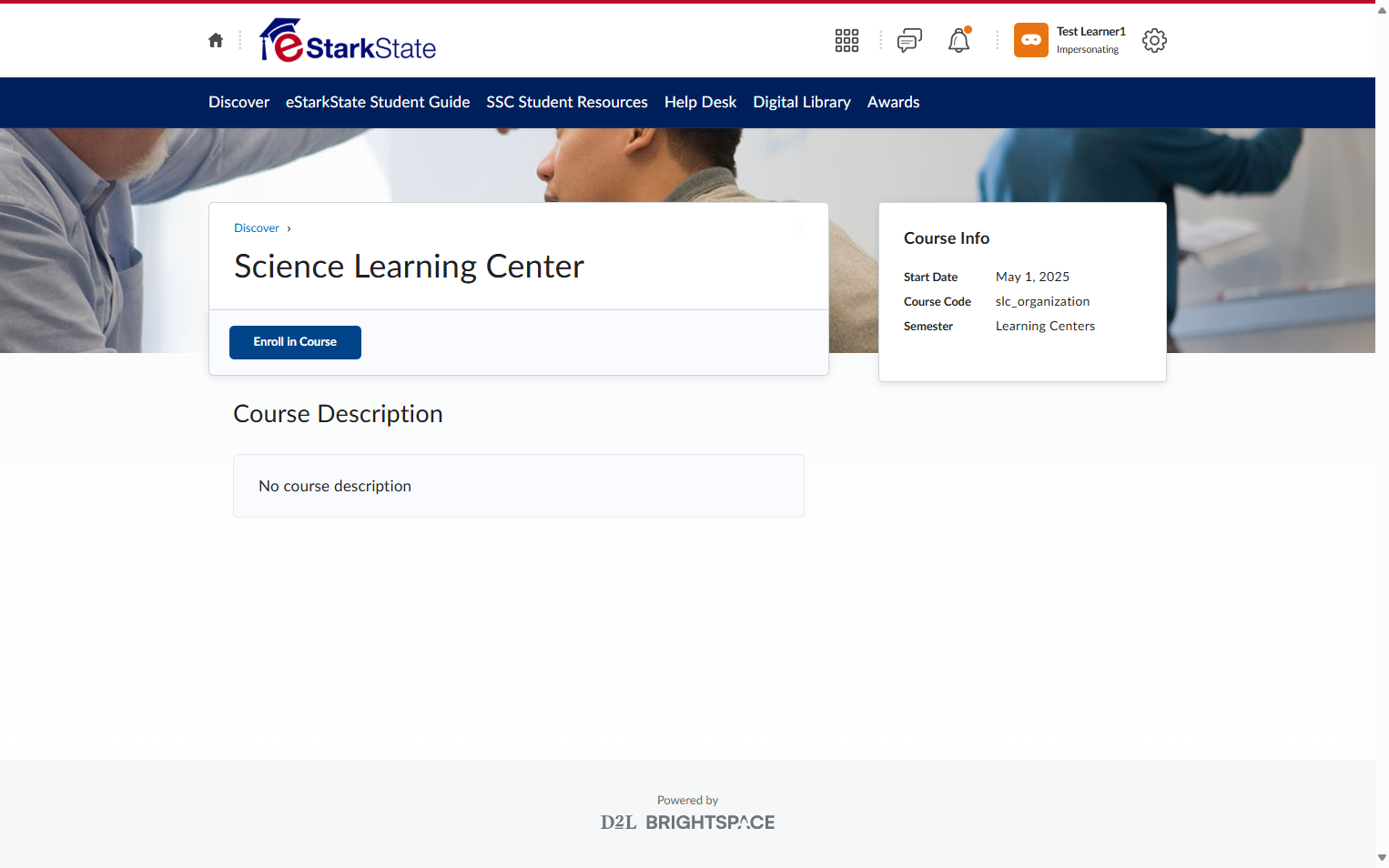Open message alerts chat icon
This screenshot has width=1389, height=868.
click(x=909, y=40)
